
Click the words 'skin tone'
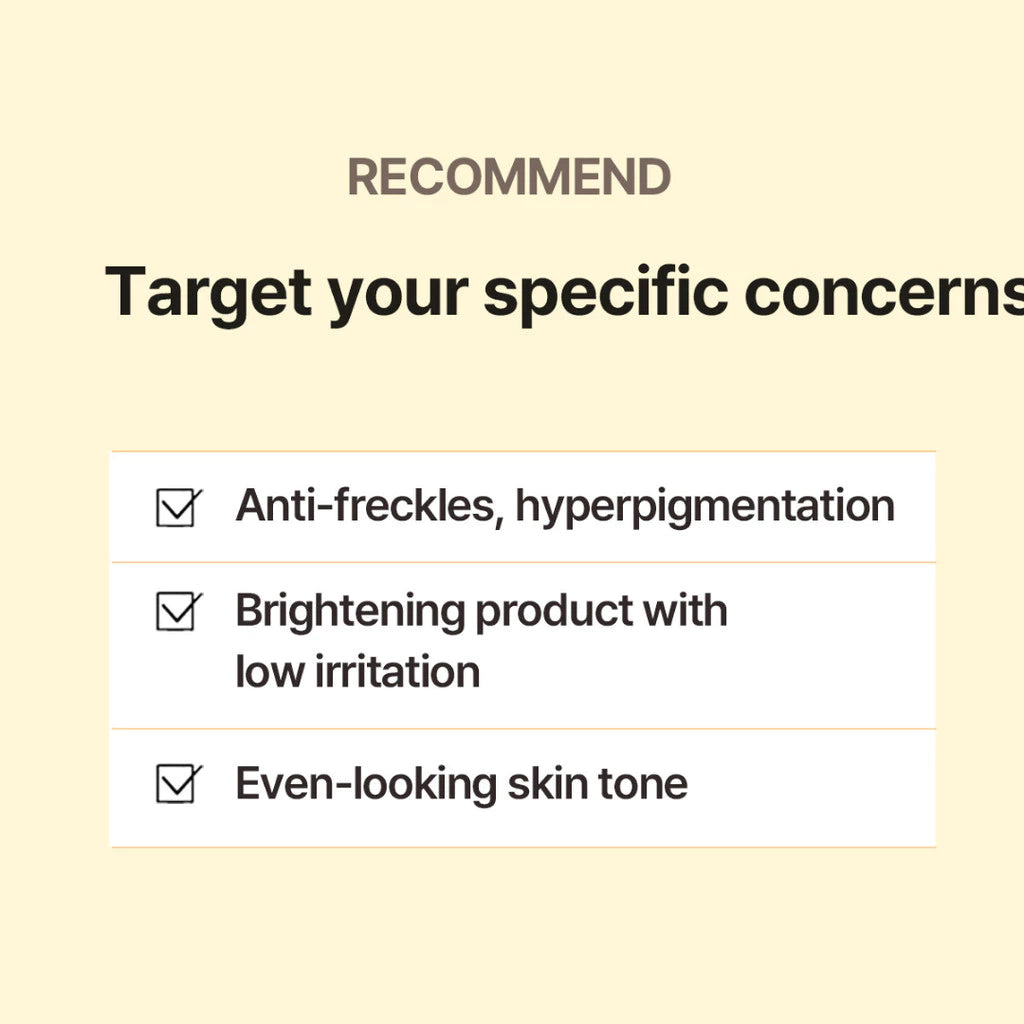pos(597,784)
